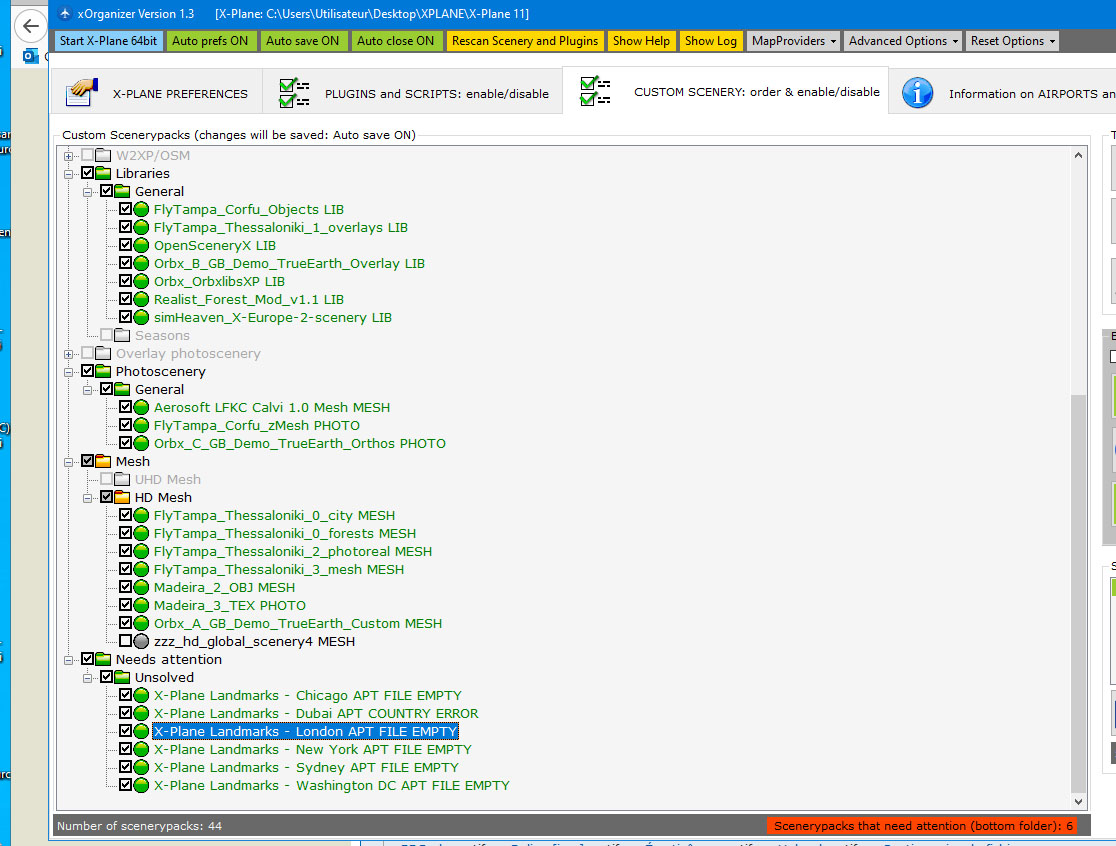The width and height of the screenshot is (1116, 846).
Task: Click the Plugins and Scripts checklist icon
Action: (294, 93)
